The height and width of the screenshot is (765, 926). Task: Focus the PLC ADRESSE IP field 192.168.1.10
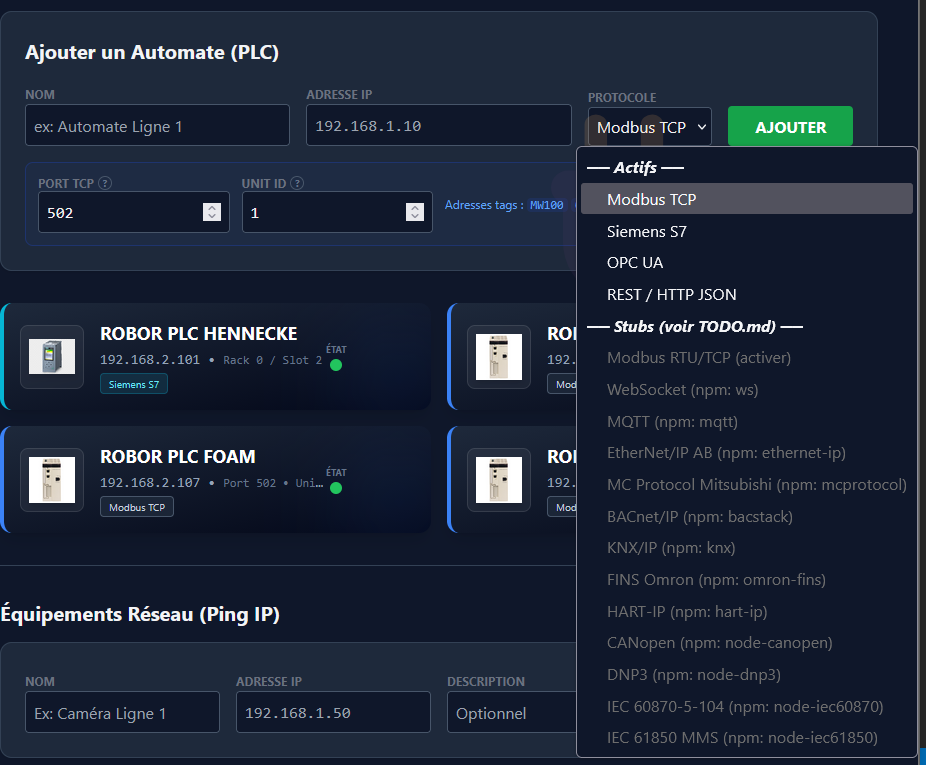point(439,125)
